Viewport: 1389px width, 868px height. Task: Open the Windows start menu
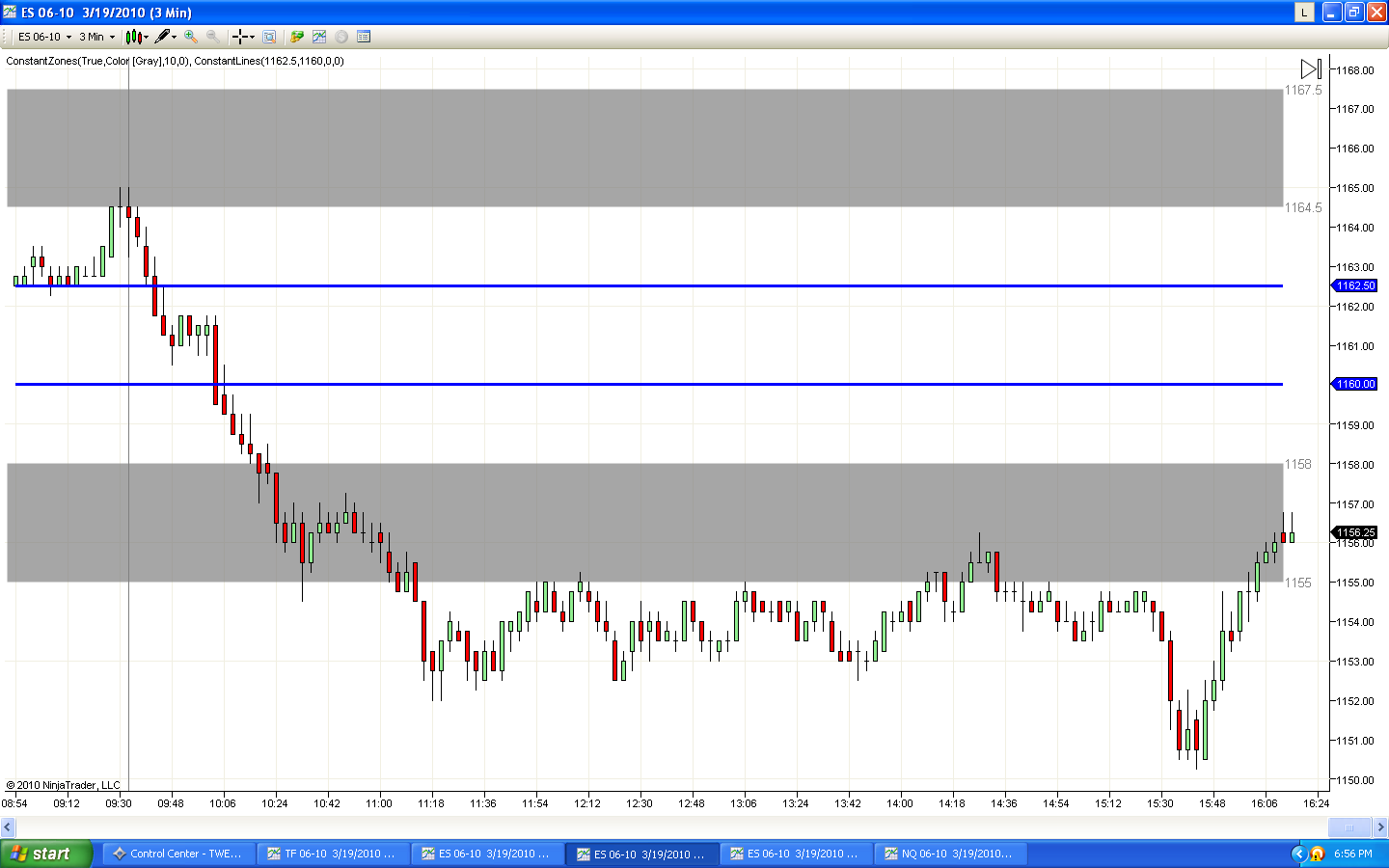point(45,854)
